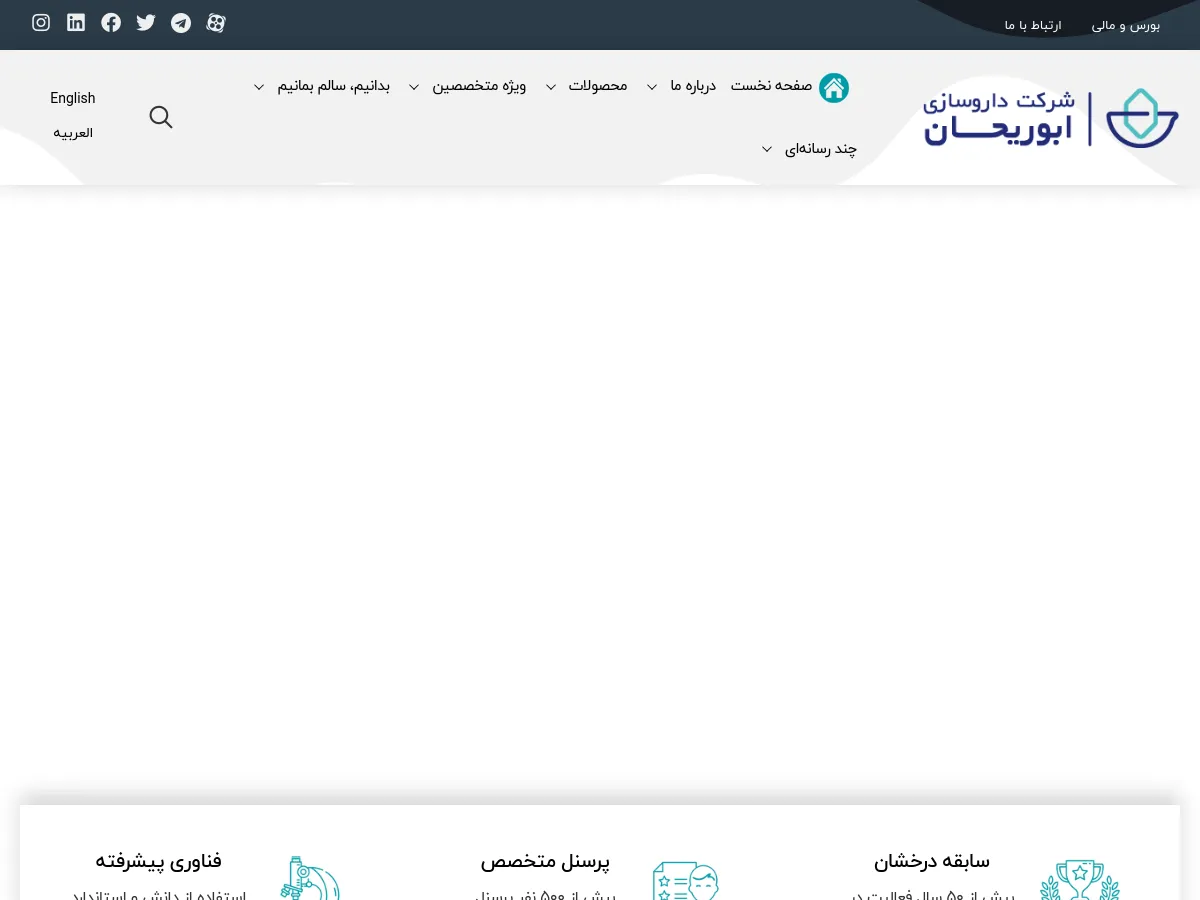Image resolution: width=1200 pixels, height=900 pixels.
Task: Expand the محصولات dropdown menu
Action: [x=598, y=87]
